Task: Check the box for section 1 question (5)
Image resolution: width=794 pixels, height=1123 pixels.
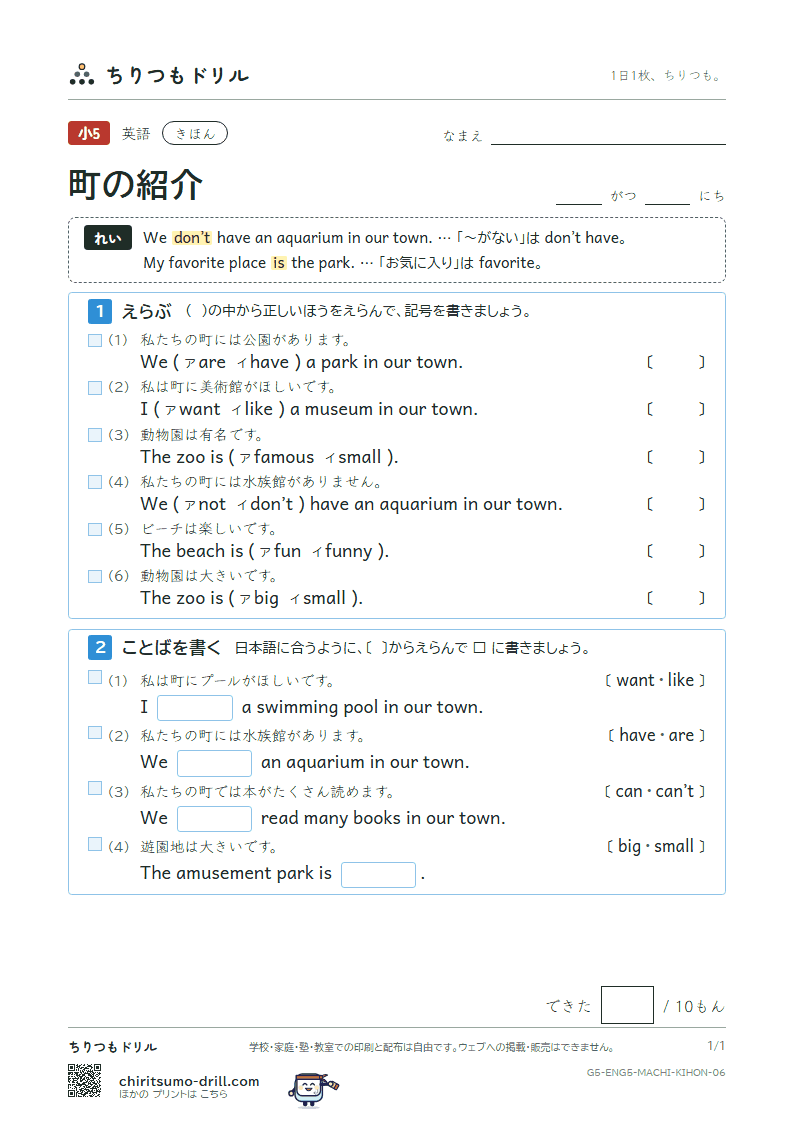Action: tap(95, 529)
